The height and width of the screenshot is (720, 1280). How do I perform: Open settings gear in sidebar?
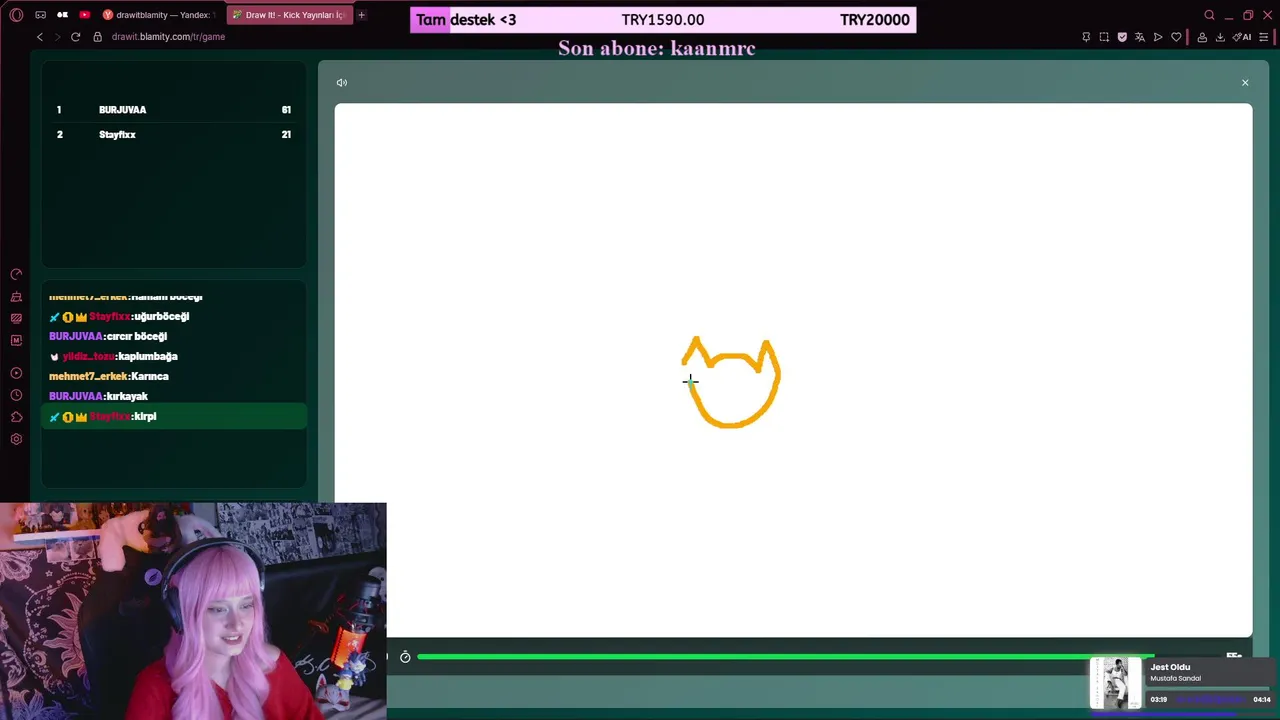(16, 439)
